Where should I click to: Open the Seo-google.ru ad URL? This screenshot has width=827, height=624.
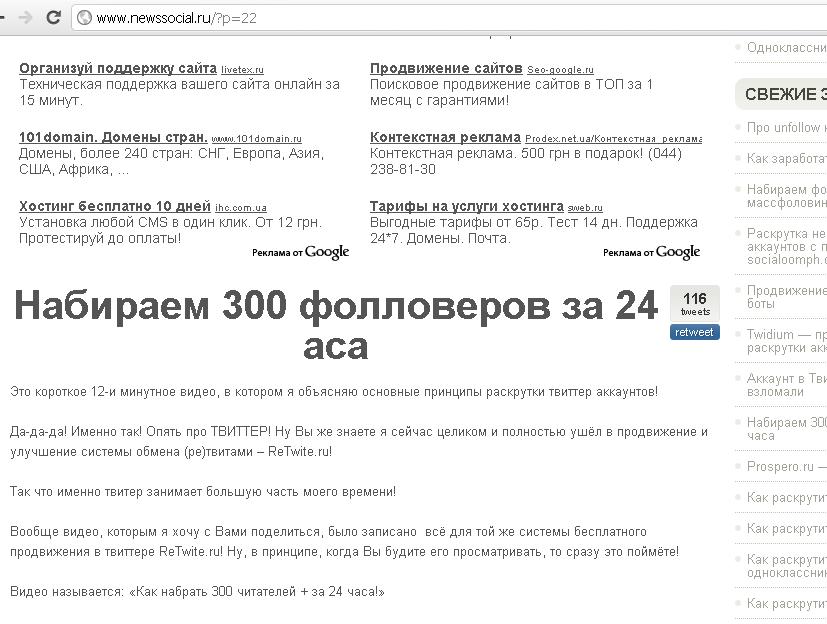560,70
